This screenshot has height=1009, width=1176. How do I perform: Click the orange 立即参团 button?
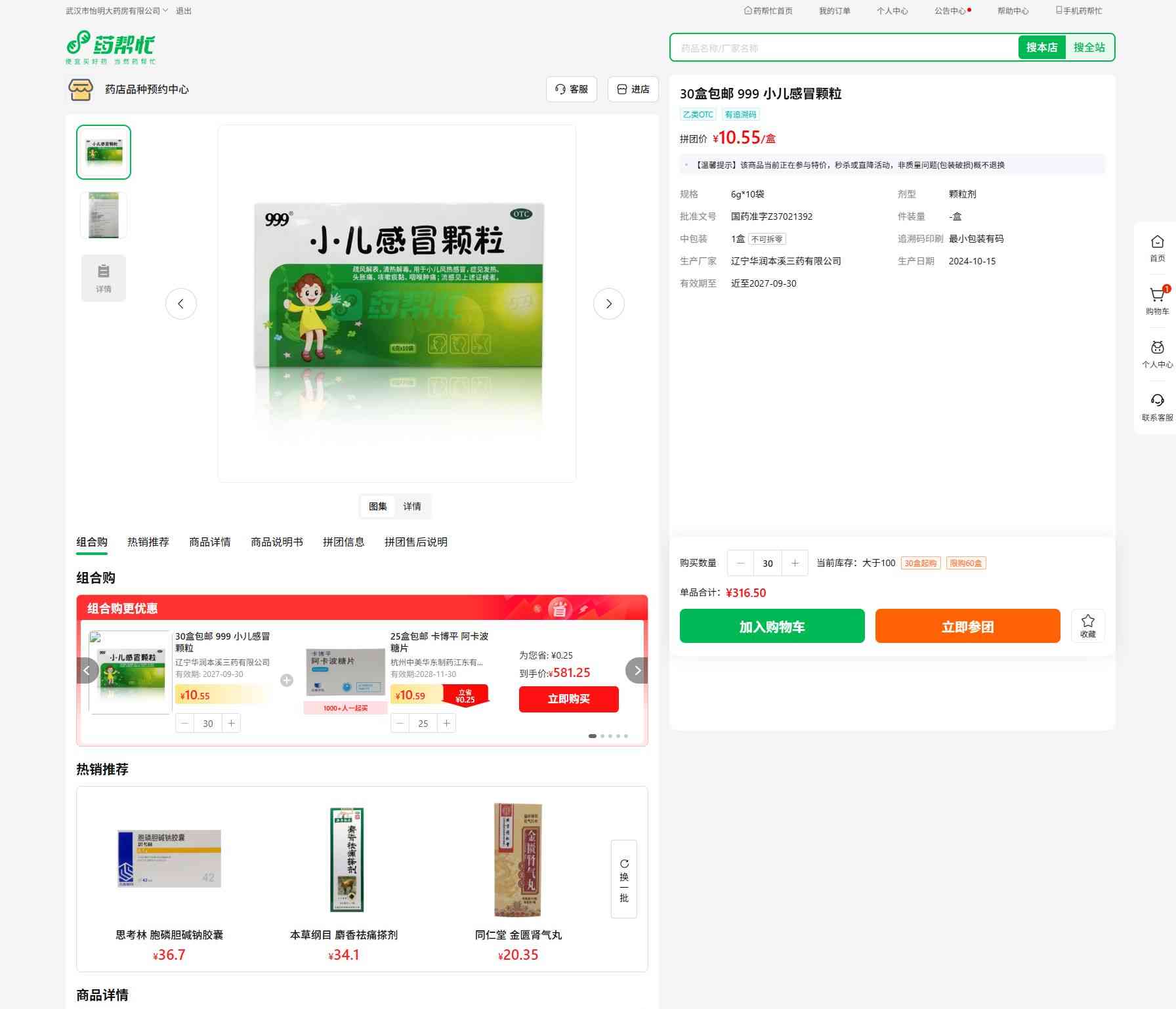967,626
